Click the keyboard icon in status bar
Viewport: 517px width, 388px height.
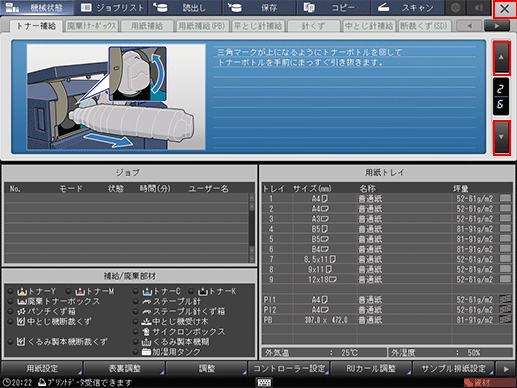click(x=264, y=382)
